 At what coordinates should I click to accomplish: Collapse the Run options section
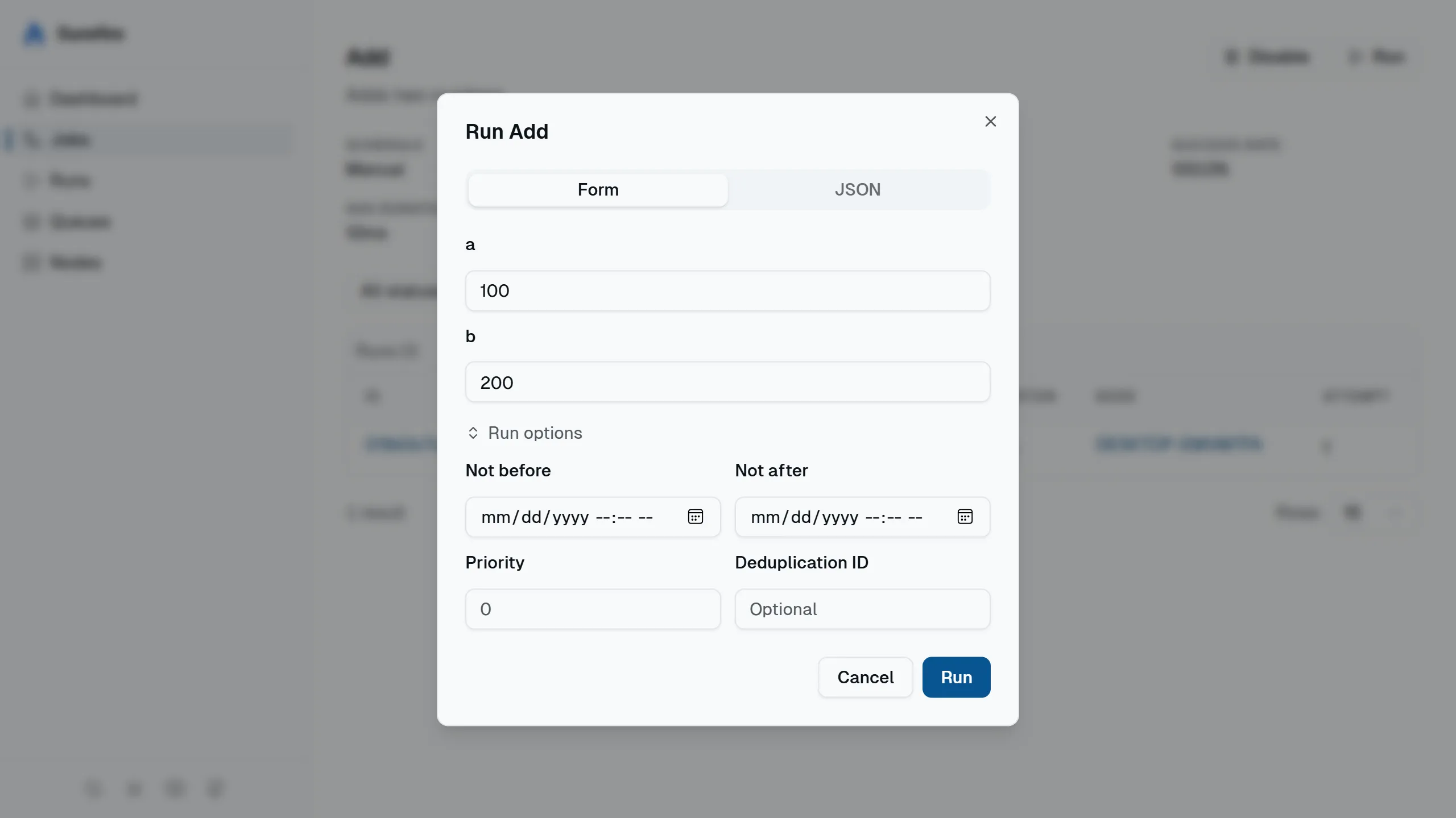[x=535, y=433]
